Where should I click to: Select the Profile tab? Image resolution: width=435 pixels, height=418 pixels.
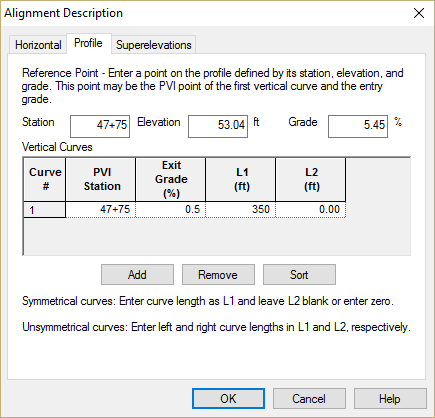click(89, 43)
